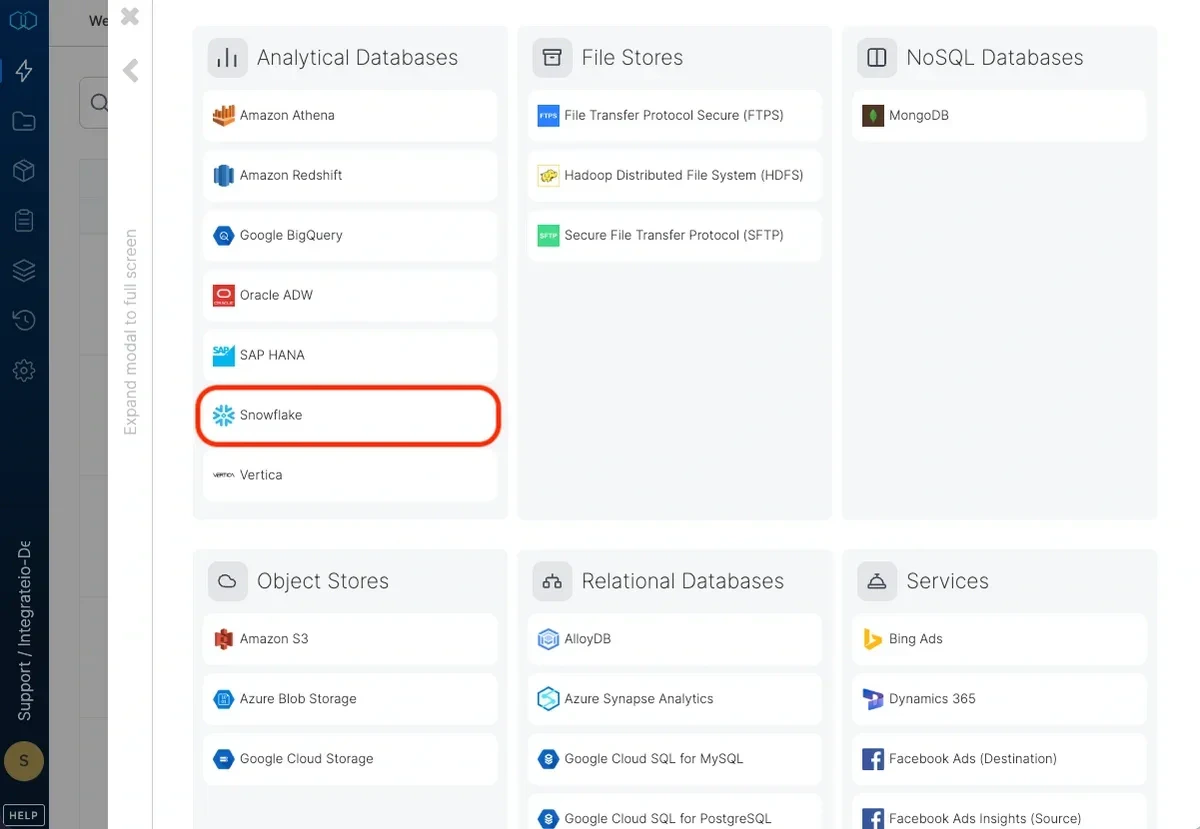
Task: Choose the MongoDB connection
Action: (x=999, y=115)
